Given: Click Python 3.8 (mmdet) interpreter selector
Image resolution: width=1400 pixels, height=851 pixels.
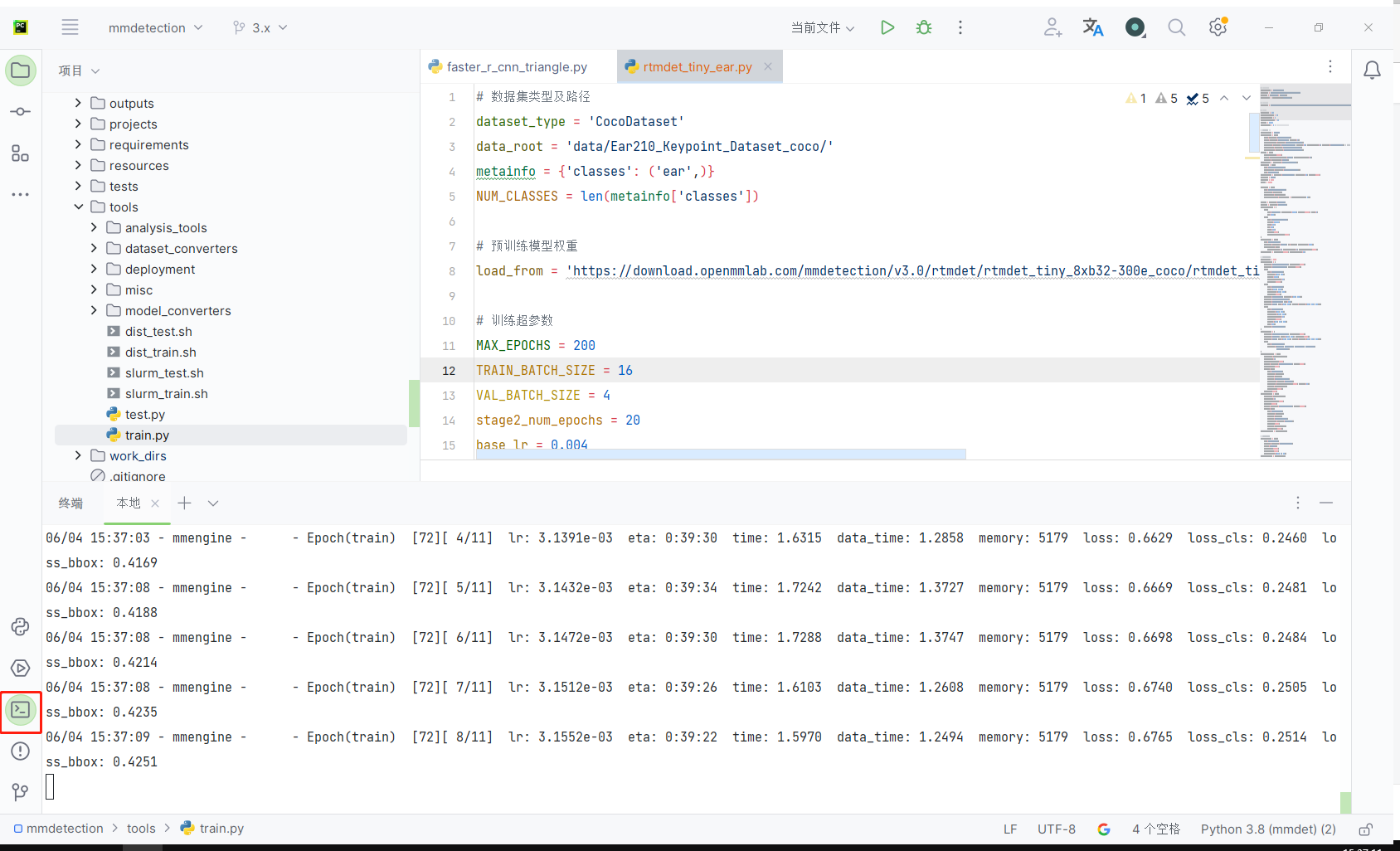Looking at the screenshot, I should (1267, 829).
